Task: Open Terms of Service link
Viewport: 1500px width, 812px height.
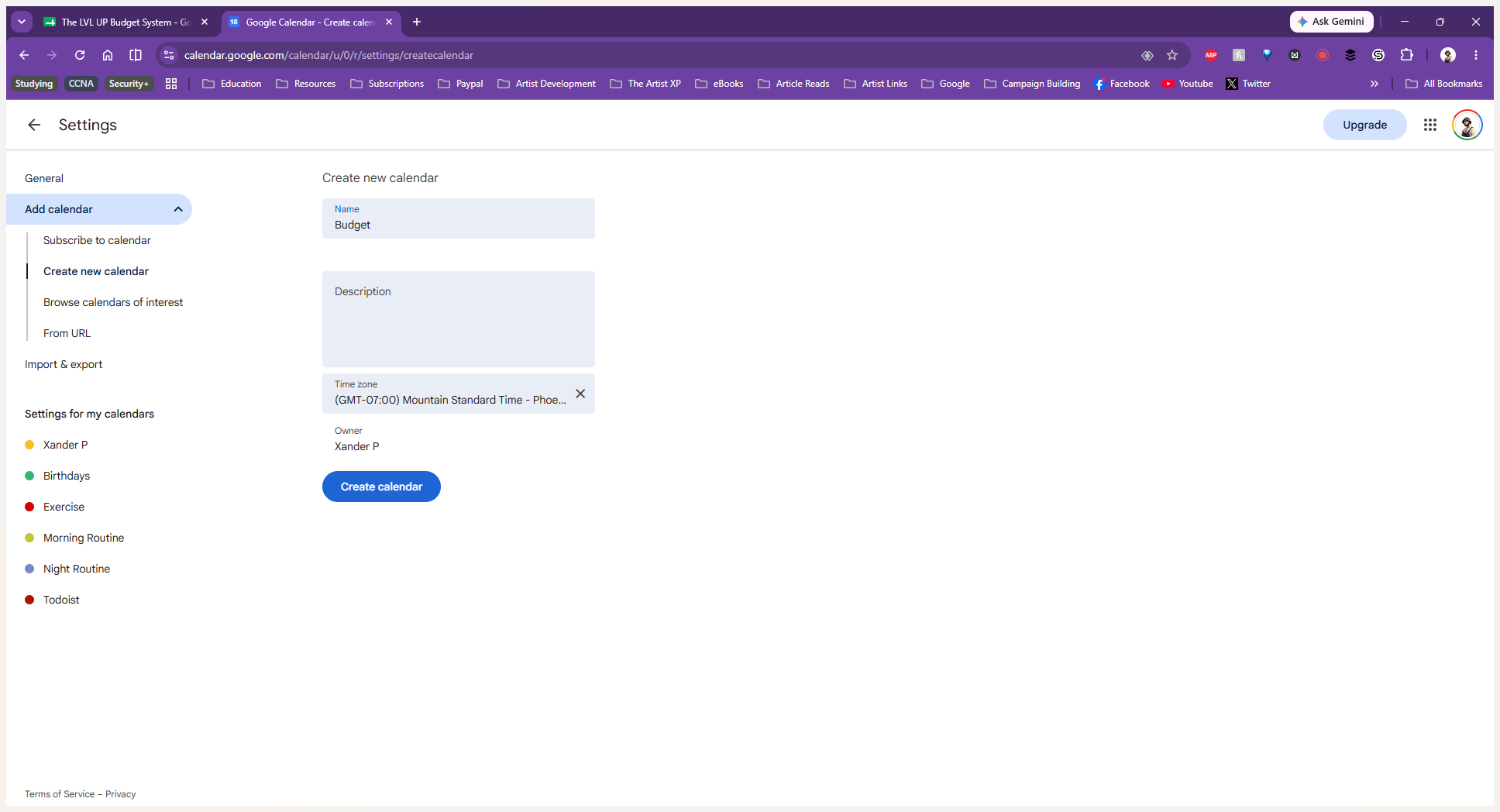Action: coord(60,794)
